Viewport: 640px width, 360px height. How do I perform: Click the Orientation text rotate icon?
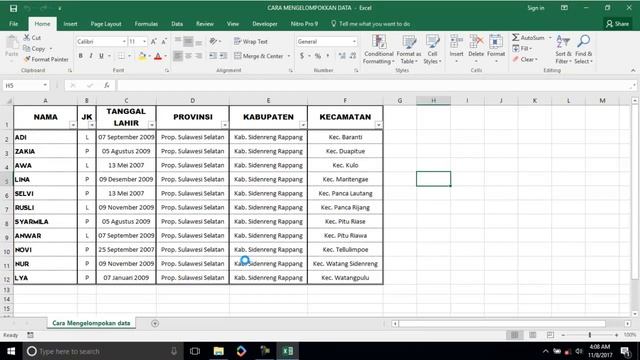[213, 41]
